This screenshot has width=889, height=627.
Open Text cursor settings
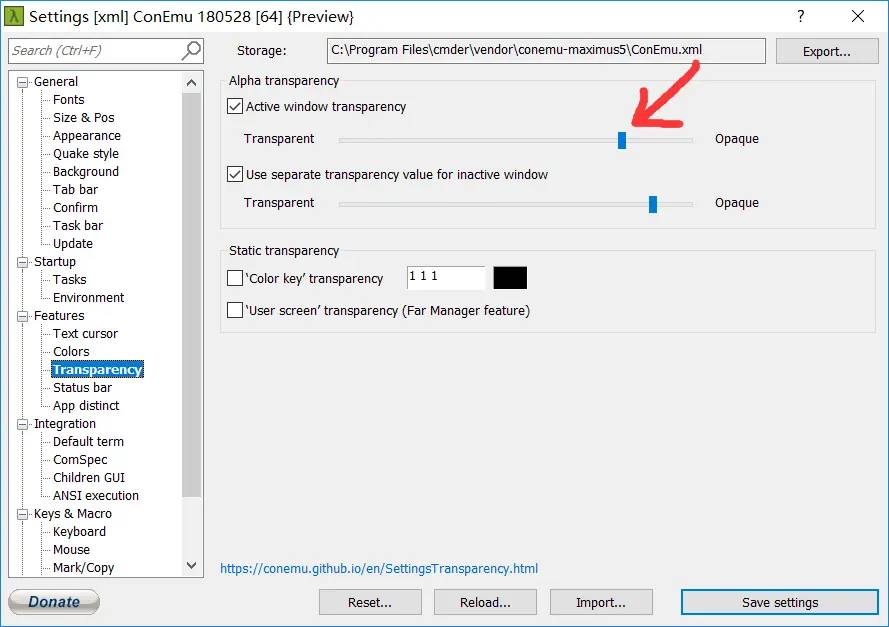(86, 334)
